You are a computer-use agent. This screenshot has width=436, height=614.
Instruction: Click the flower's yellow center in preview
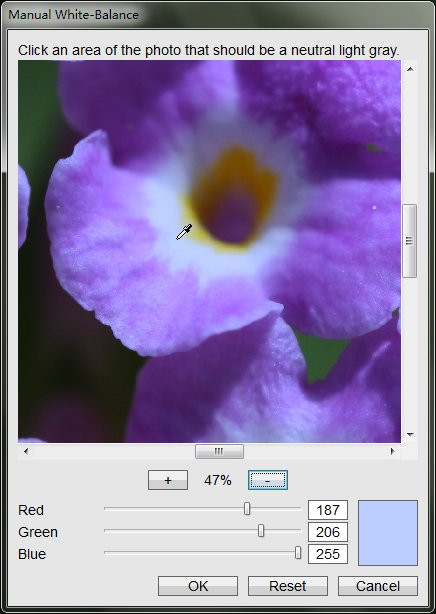pyautogui.click(x=233, y=200)
